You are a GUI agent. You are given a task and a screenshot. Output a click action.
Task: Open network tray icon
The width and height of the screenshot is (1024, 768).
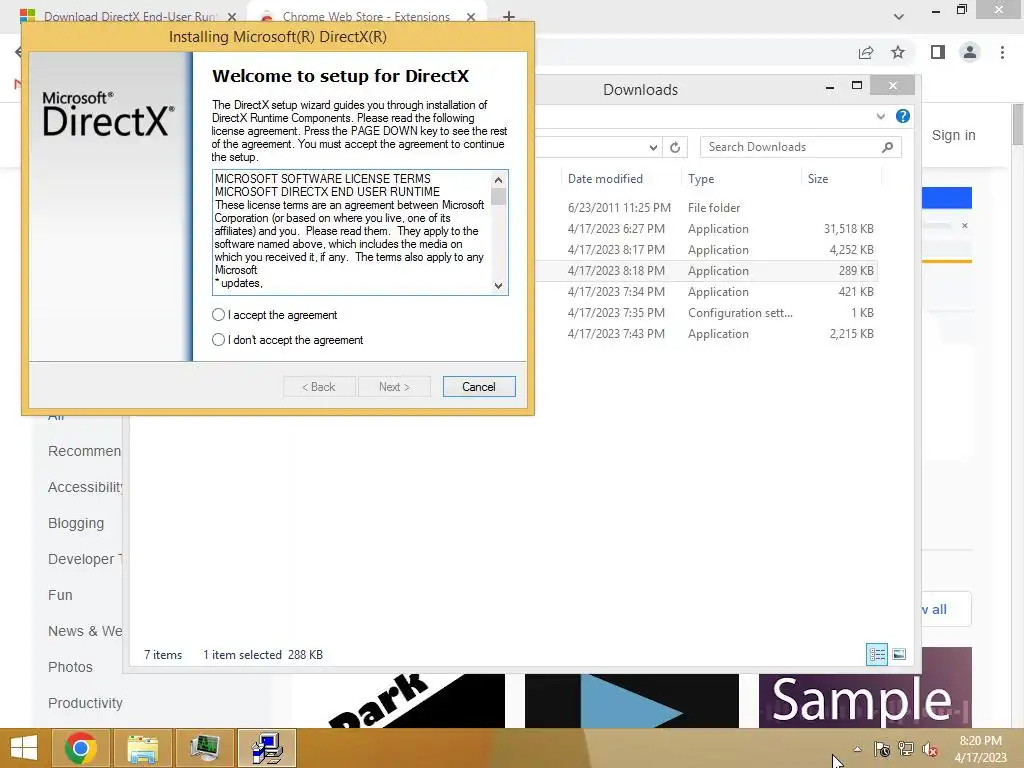906,749
